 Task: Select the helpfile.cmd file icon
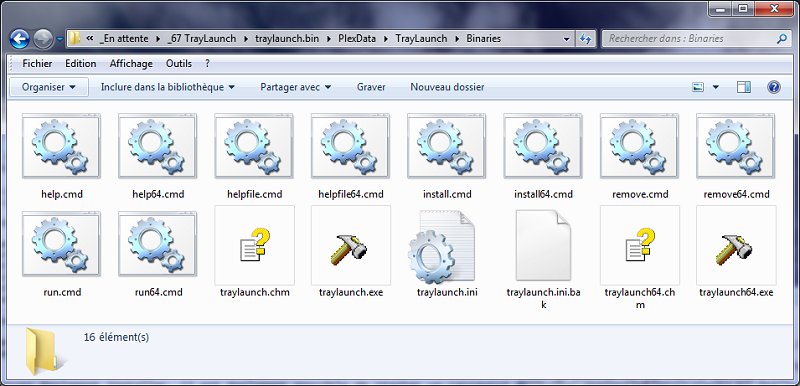[254, 146]
